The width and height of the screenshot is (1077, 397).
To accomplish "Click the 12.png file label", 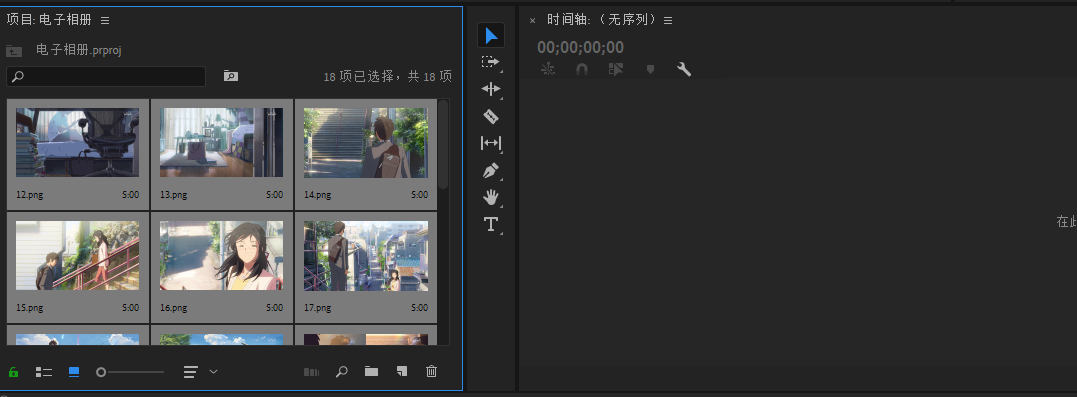I will (30, 195).
